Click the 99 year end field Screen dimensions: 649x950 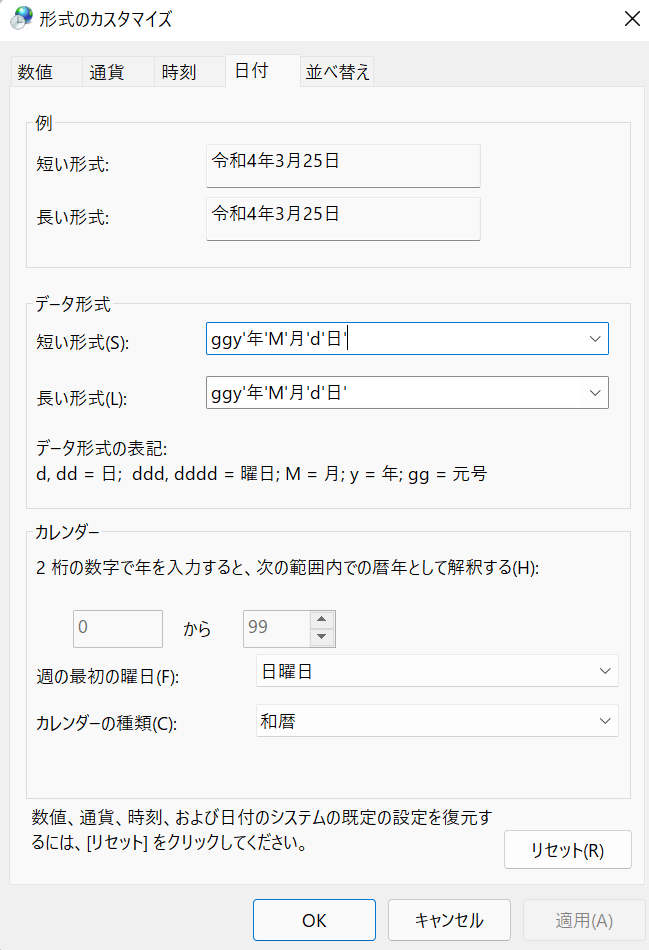pos(277,628)
